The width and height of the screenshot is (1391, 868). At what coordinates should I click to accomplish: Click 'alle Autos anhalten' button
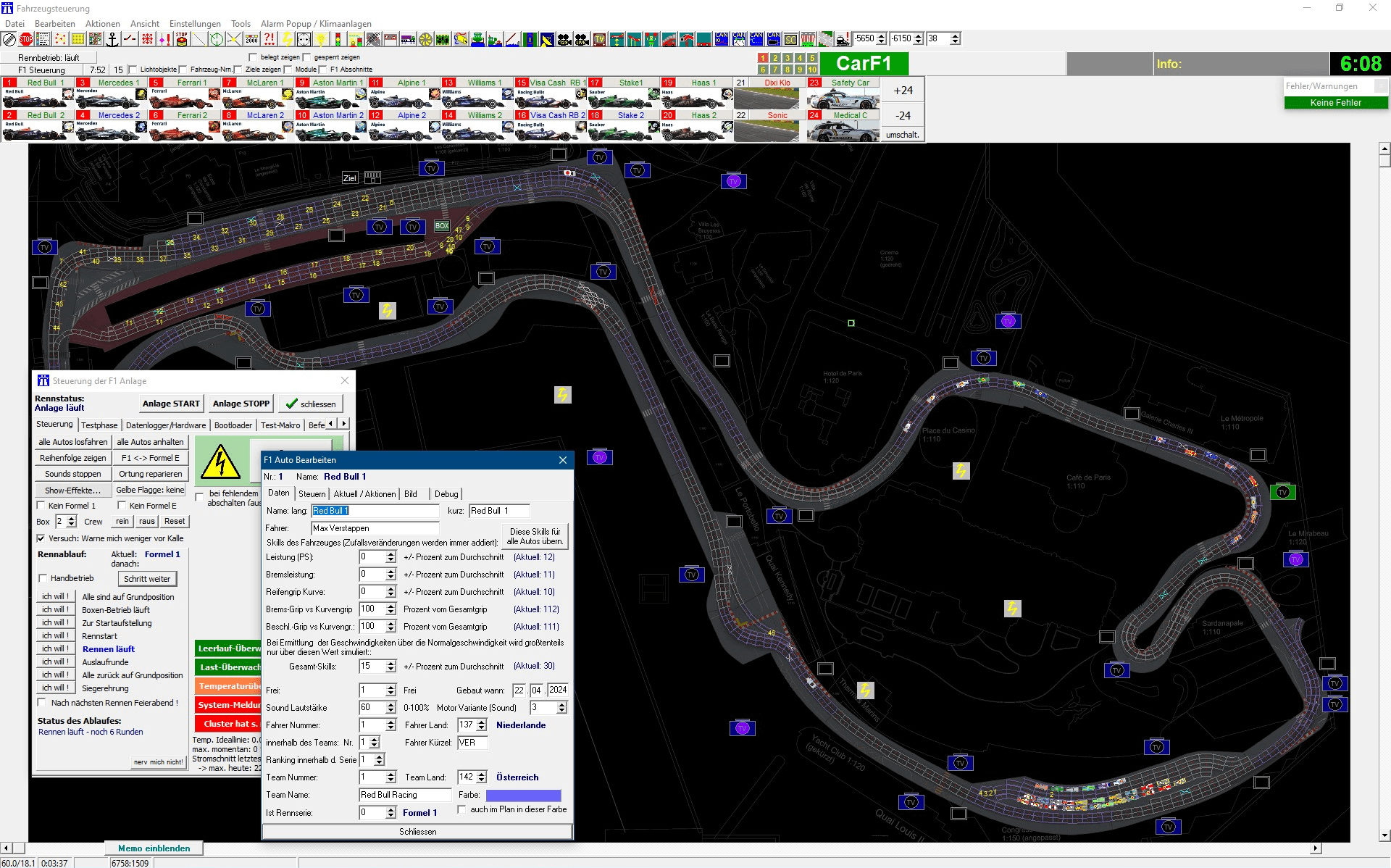point(150,442)
